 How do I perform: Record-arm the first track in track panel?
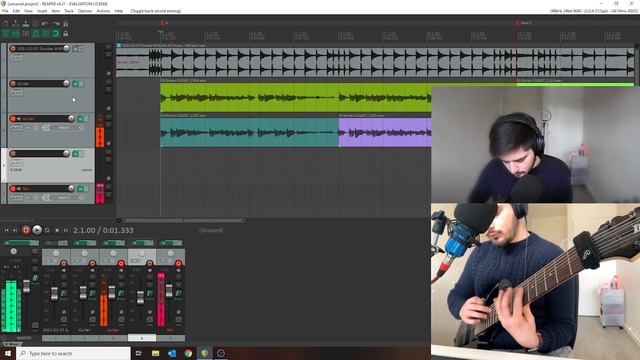pos(13,49)
